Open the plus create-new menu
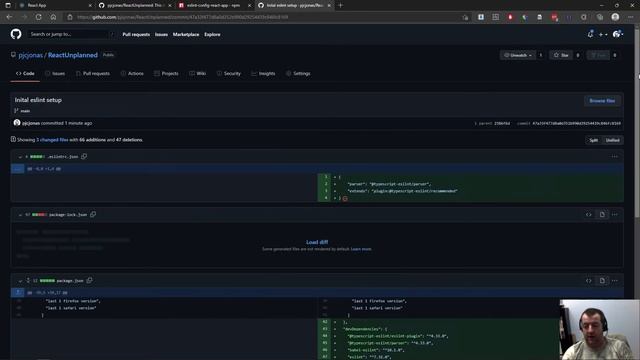 point(603,35)
